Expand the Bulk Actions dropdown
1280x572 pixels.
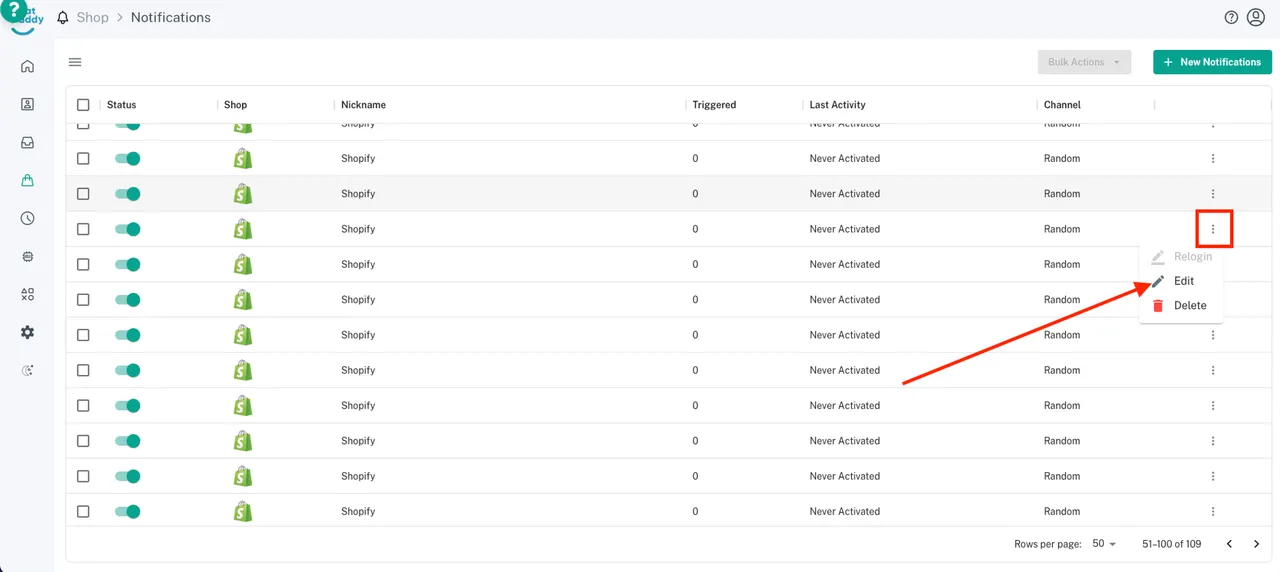tap(1084, 62)
